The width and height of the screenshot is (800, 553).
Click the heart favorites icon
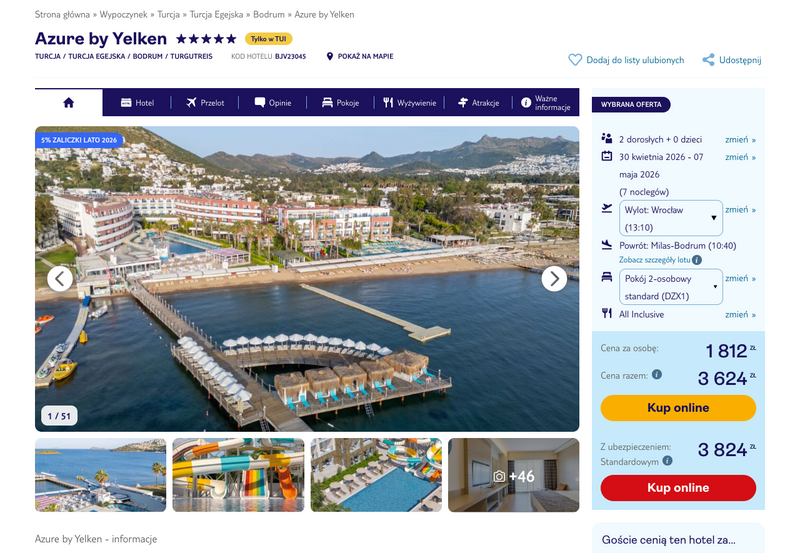click(x=575, y=60)
